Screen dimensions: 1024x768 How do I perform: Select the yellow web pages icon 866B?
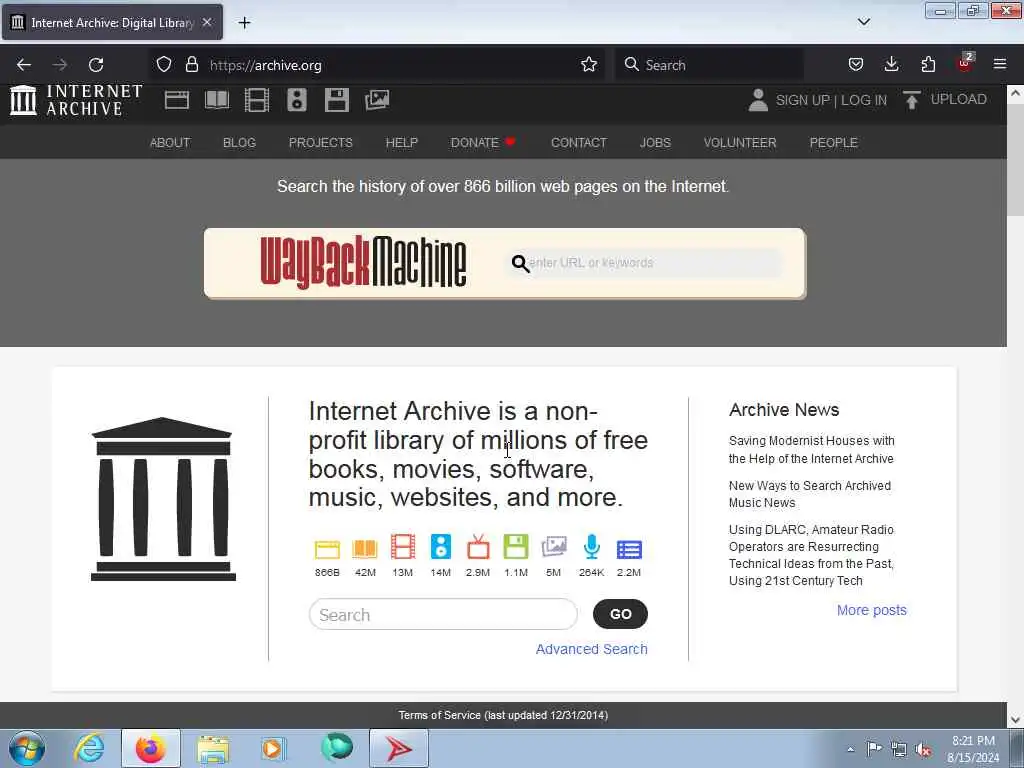tap(327, 549)
